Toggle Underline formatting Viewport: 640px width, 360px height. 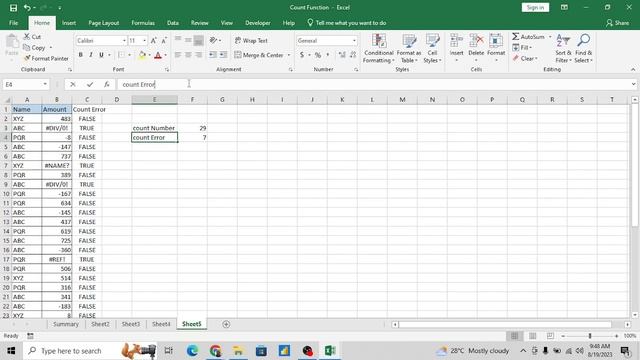pos(101,55)
